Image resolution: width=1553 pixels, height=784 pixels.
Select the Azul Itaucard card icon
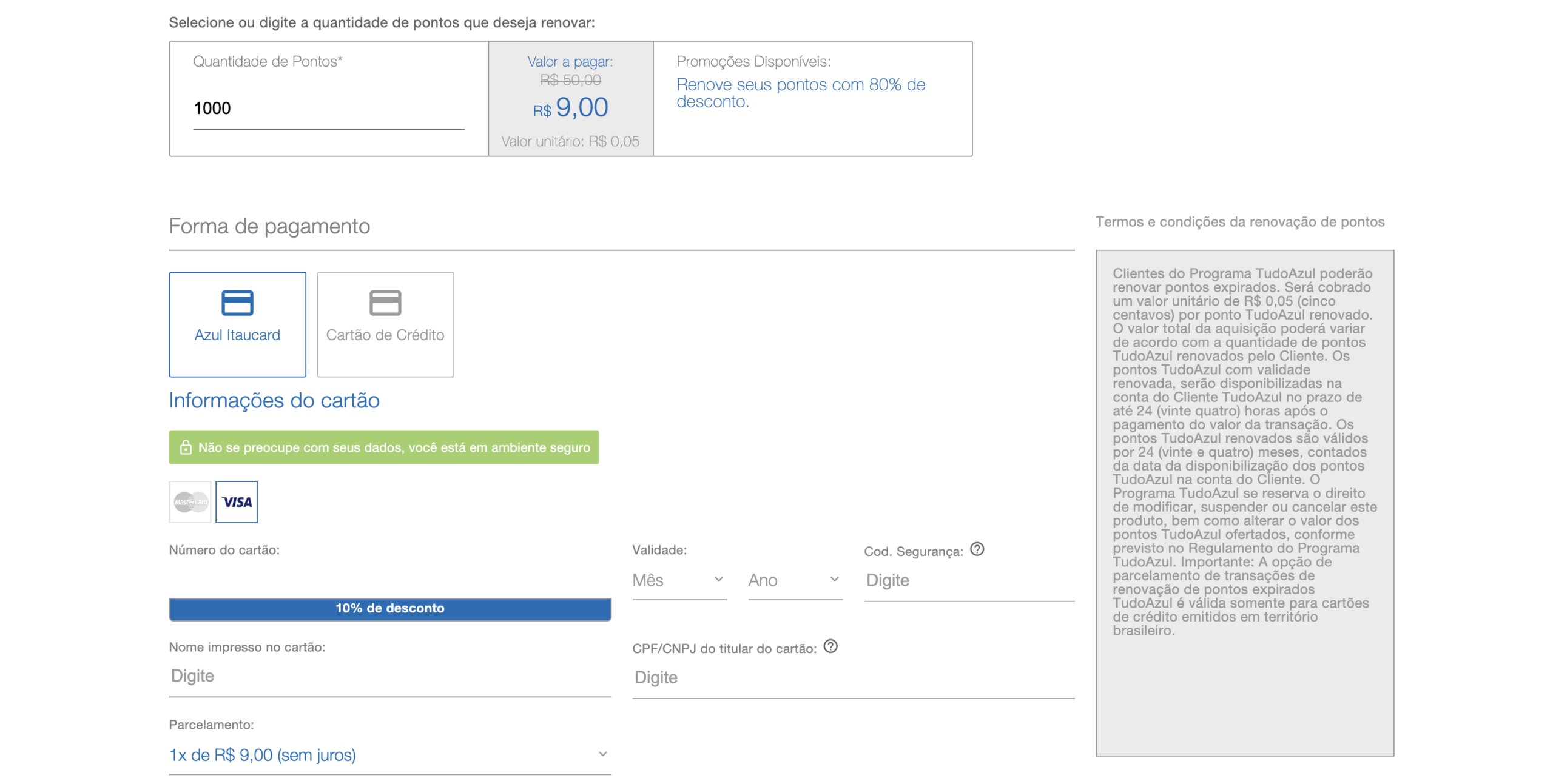(x=237, y=303)
